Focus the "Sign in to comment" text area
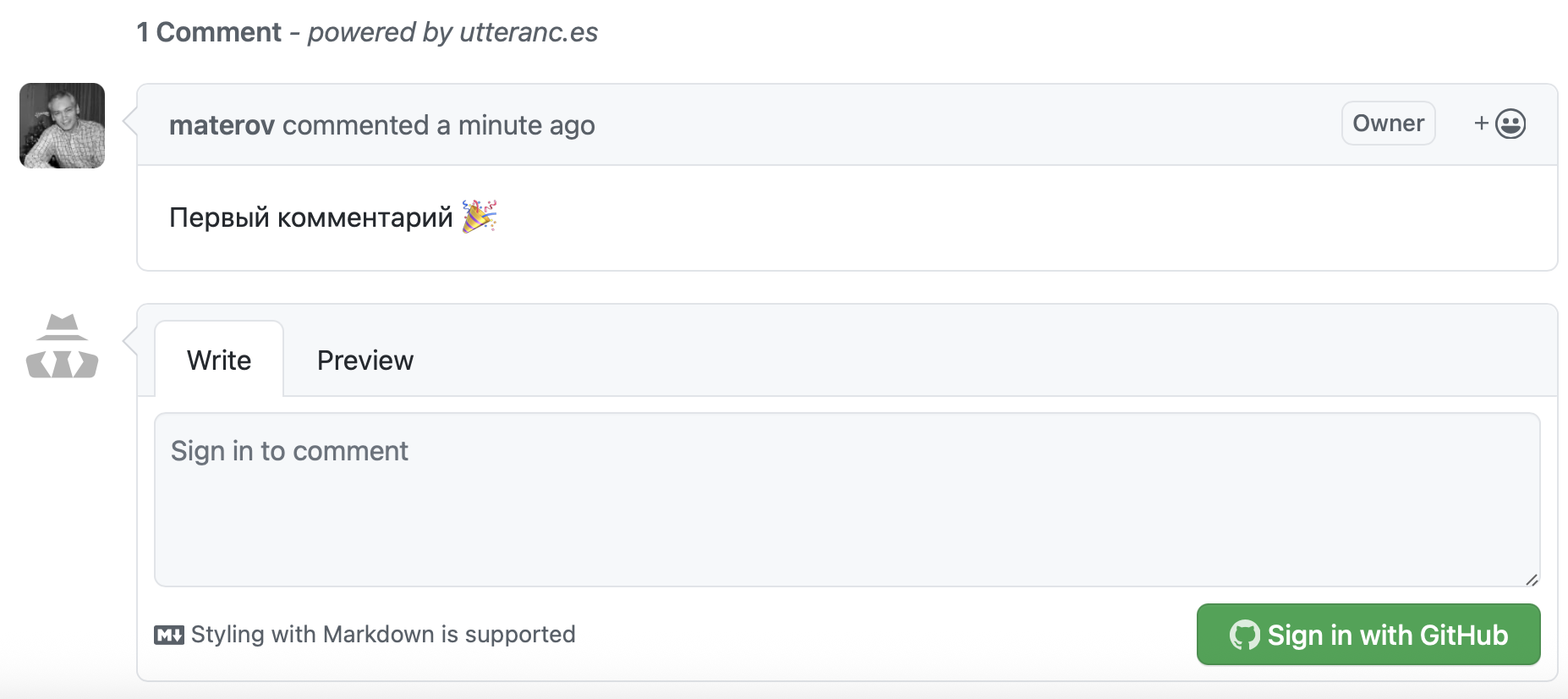Screen dimensions: 1568x699 point(846,499)
